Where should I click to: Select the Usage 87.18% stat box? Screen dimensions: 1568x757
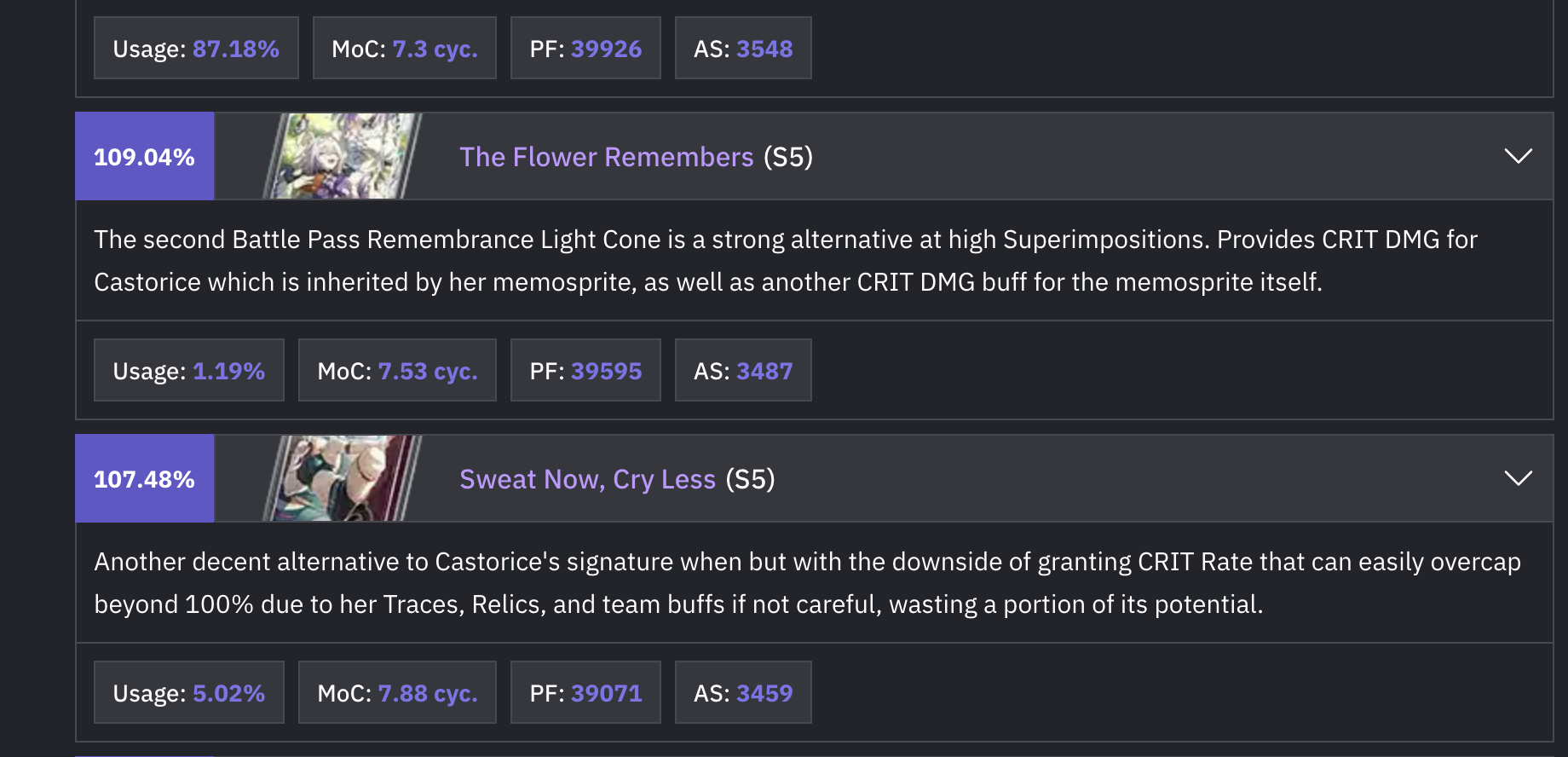point(196,49)
